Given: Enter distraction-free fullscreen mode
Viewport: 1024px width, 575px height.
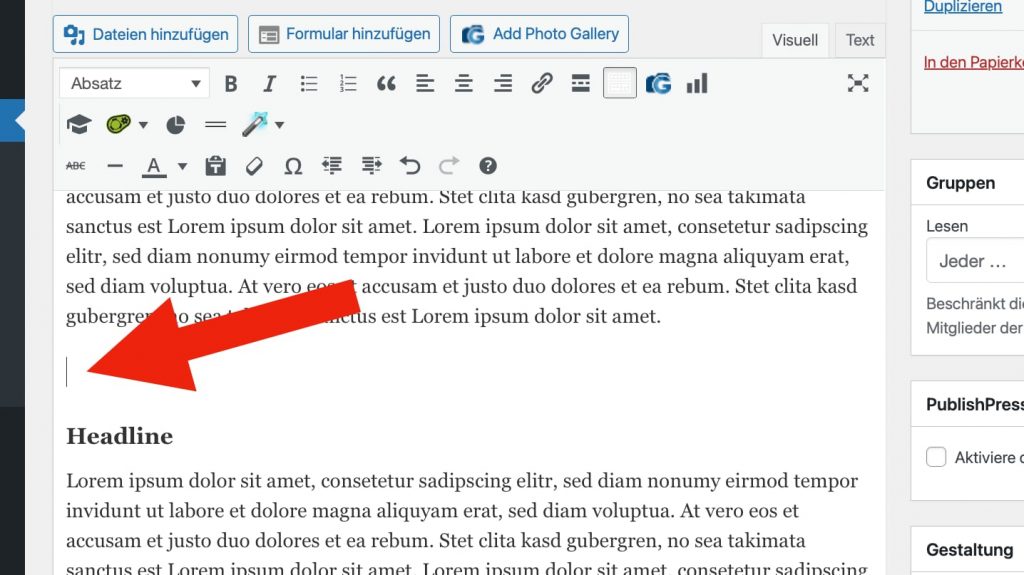Looking at the screenshot, I should click(x=858, y=84).
